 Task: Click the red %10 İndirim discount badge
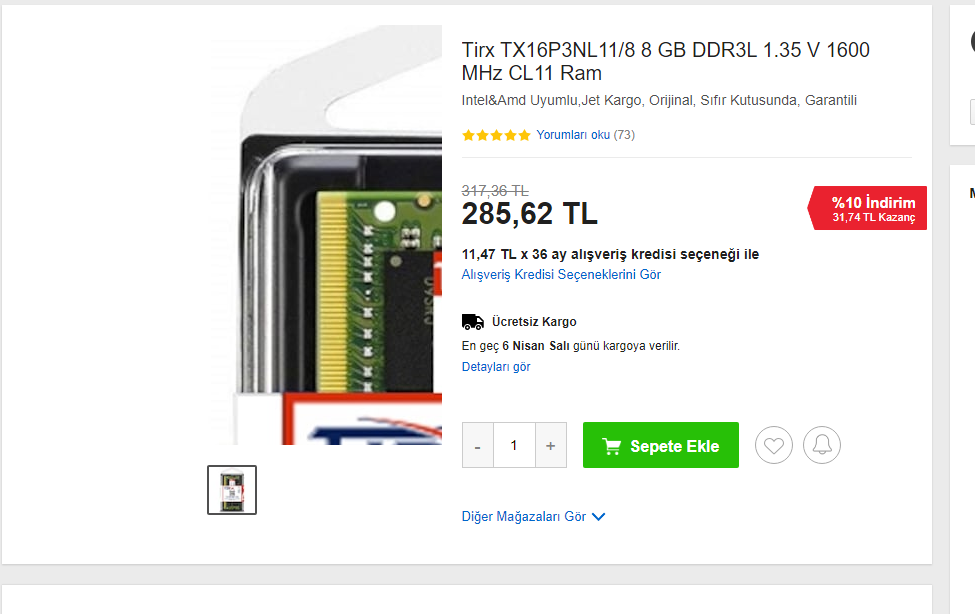(x=867, y=208)
